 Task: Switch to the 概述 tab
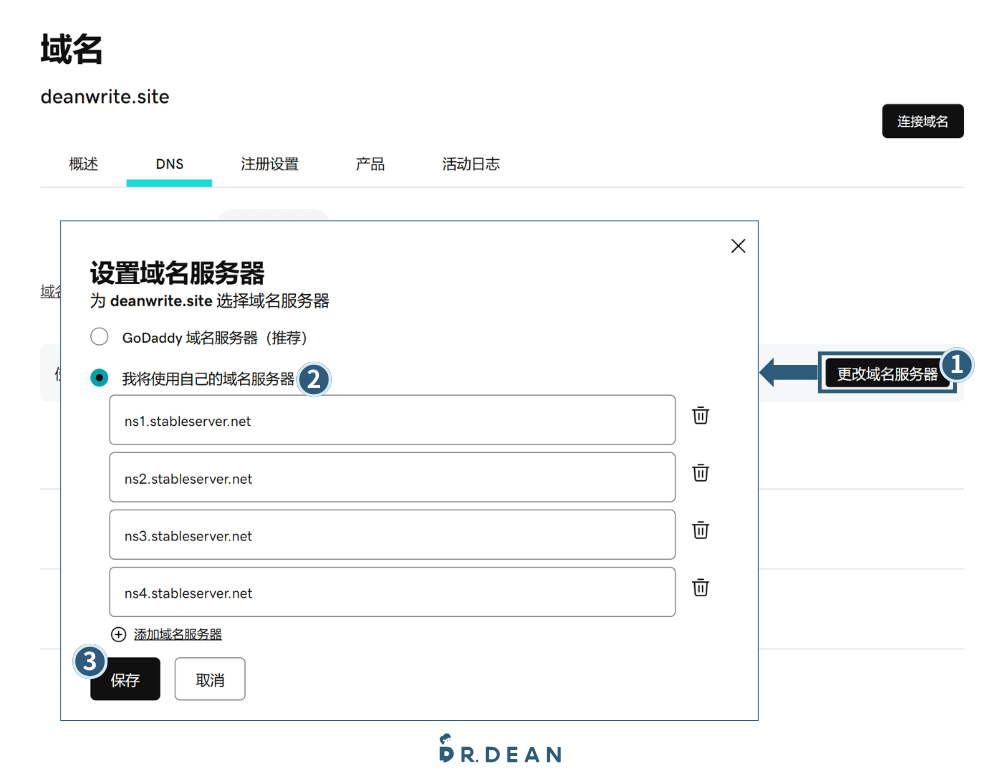click(x=82, y=163)
